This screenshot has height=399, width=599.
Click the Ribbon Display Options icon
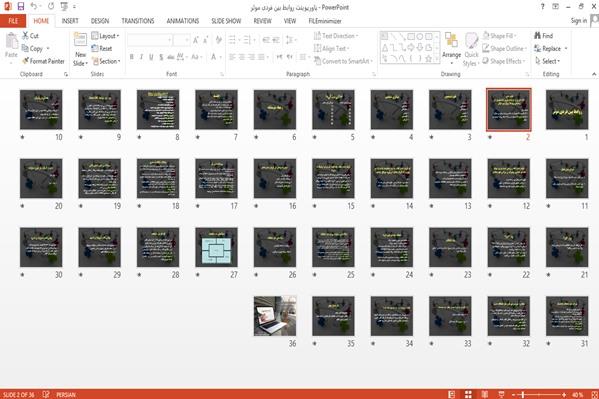pyautogui.click(x=555, y=6)
